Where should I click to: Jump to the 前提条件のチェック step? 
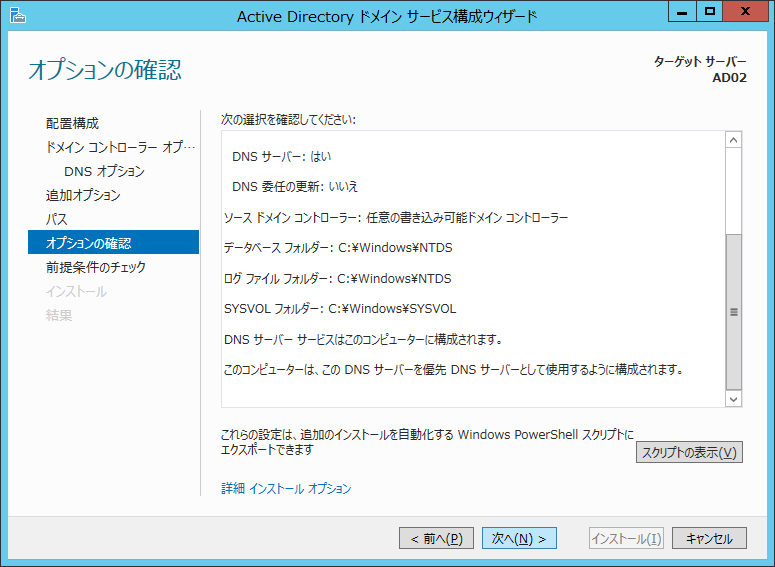[x=95, y=267]
